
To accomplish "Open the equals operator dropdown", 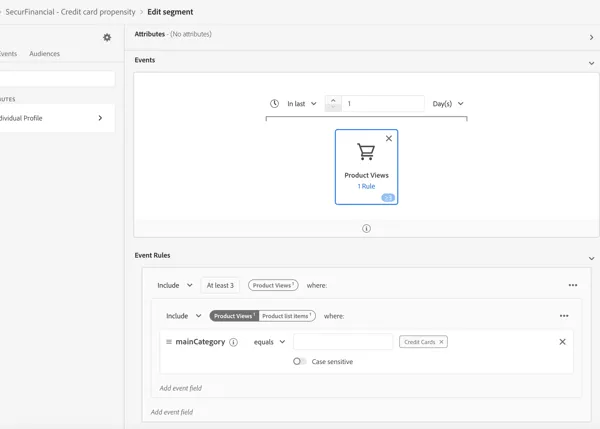I will (x=269, y=342).
